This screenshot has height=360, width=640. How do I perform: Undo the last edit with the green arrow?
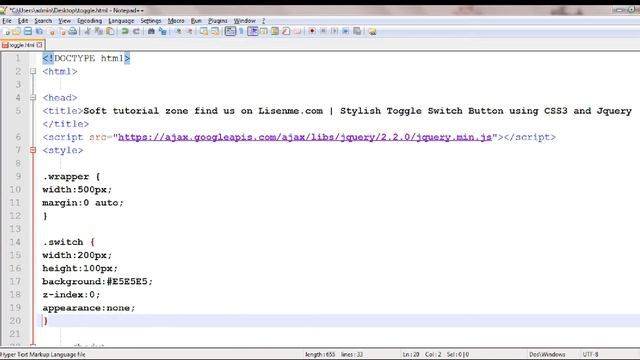click(125, 31)
